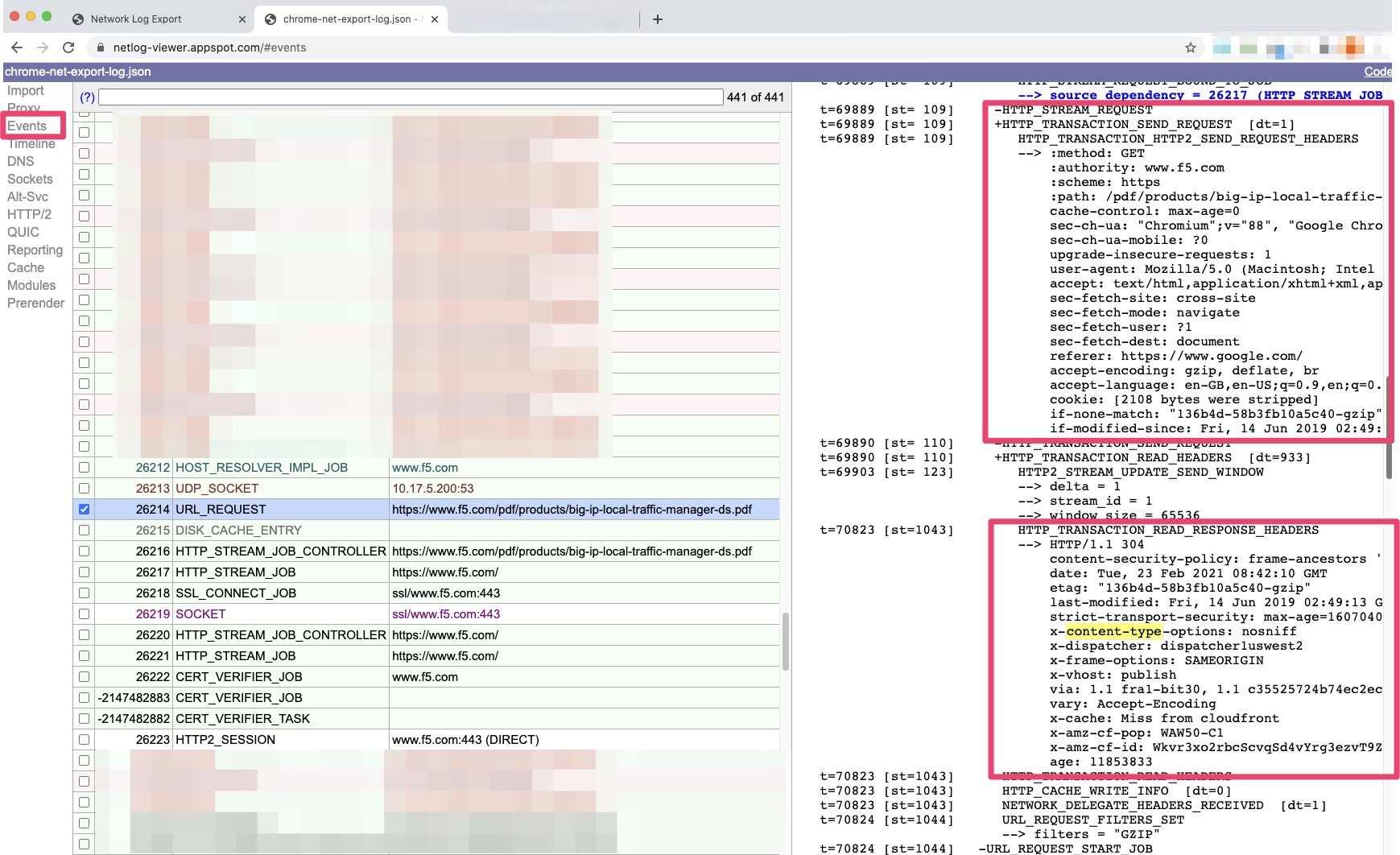Open the Import section in sidebar

tap(26, 91)
